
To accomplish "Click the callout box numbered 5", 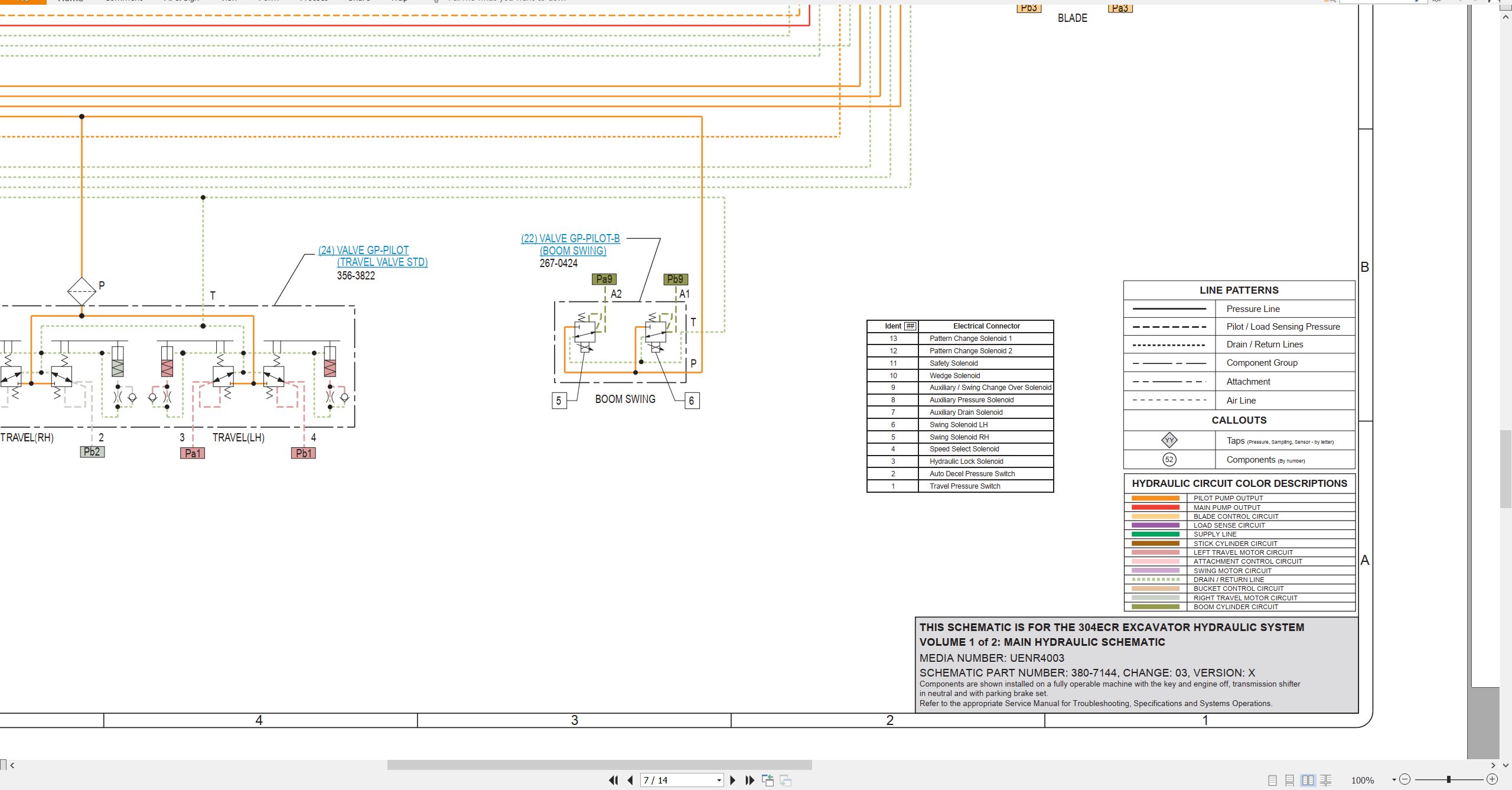I will point(559,401).
